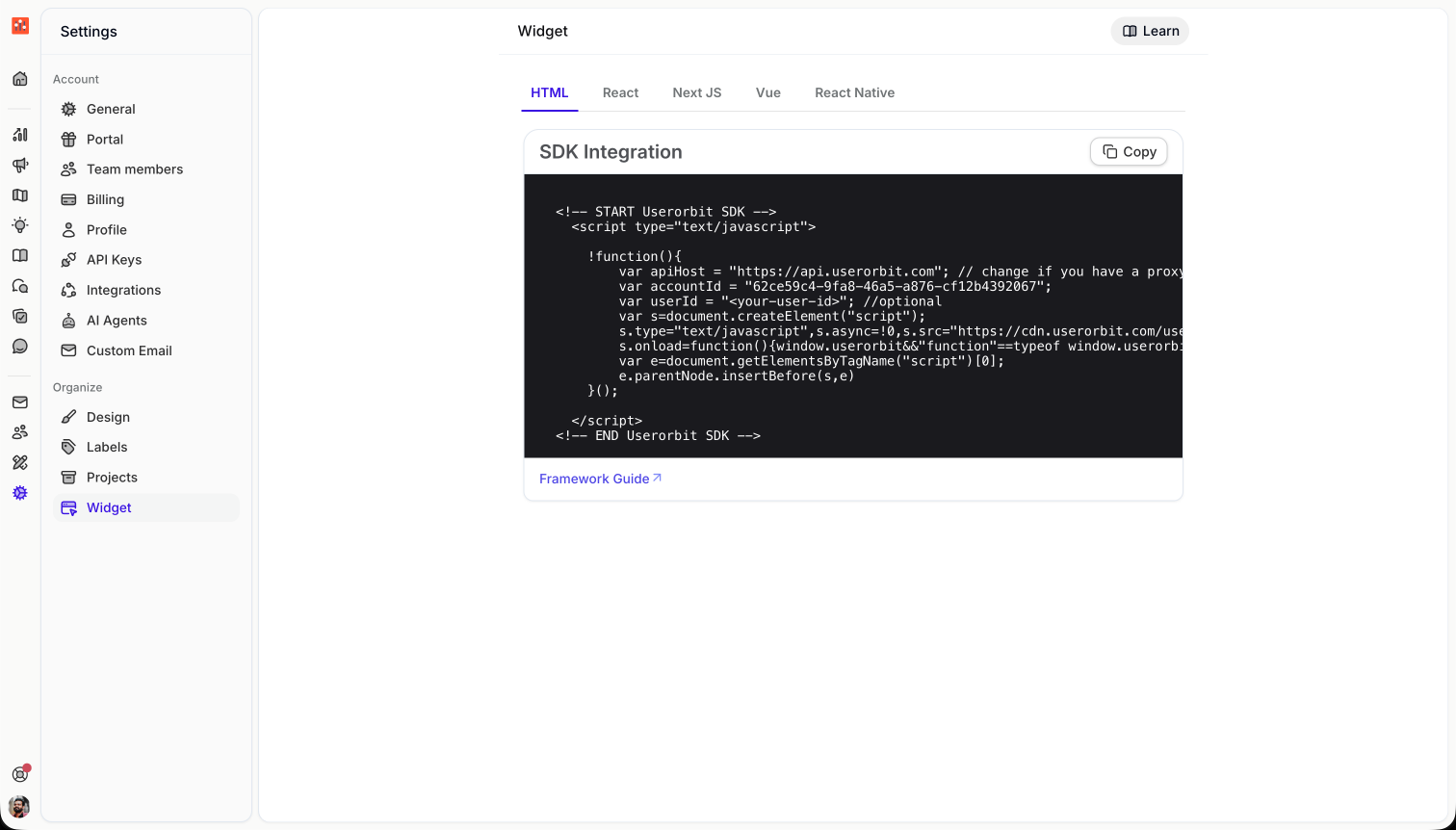Click the Settings panel title
The height and width of the screenshot is (830, 1456).
89,32
